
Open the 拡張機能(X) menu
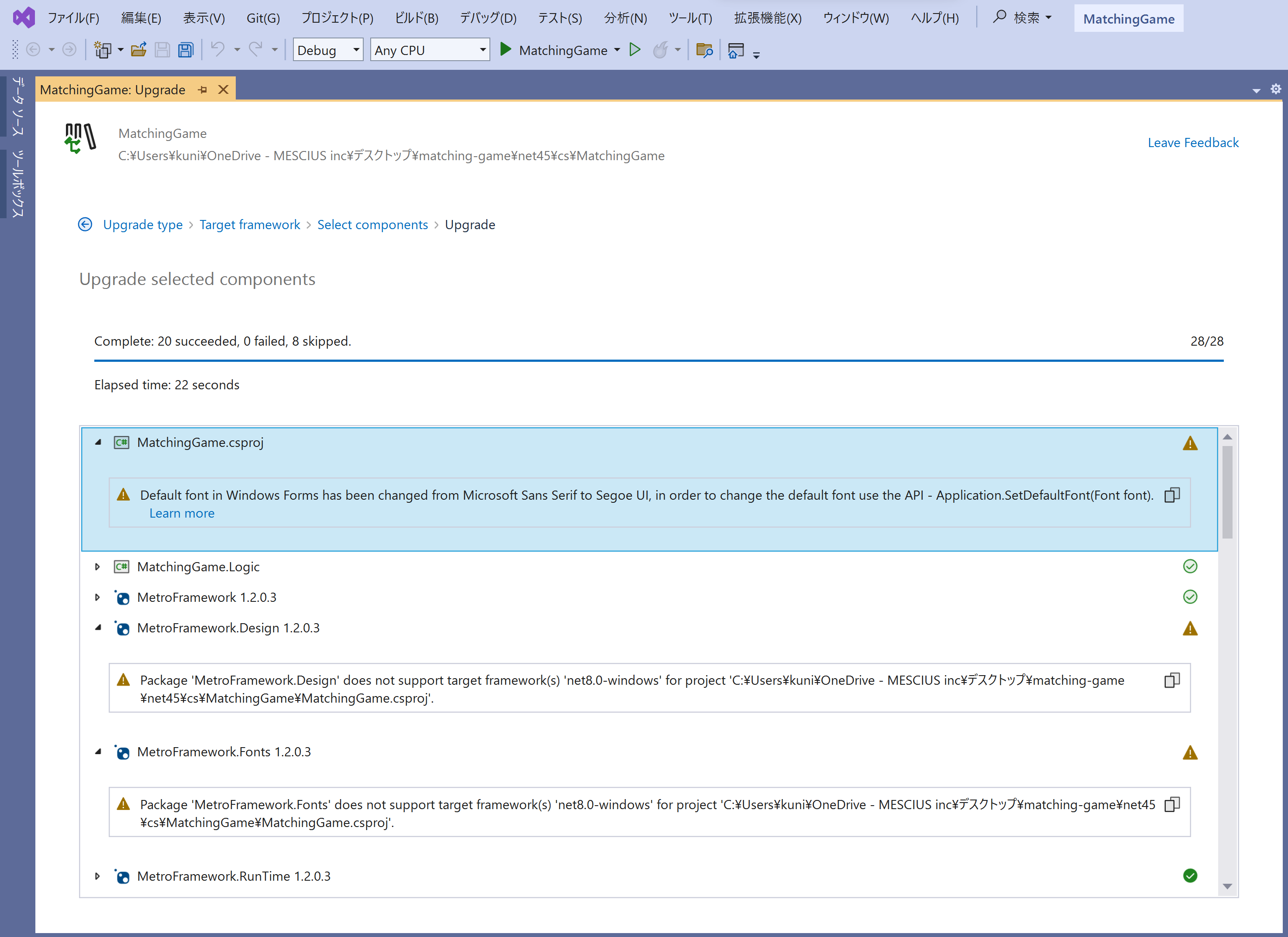768,18
